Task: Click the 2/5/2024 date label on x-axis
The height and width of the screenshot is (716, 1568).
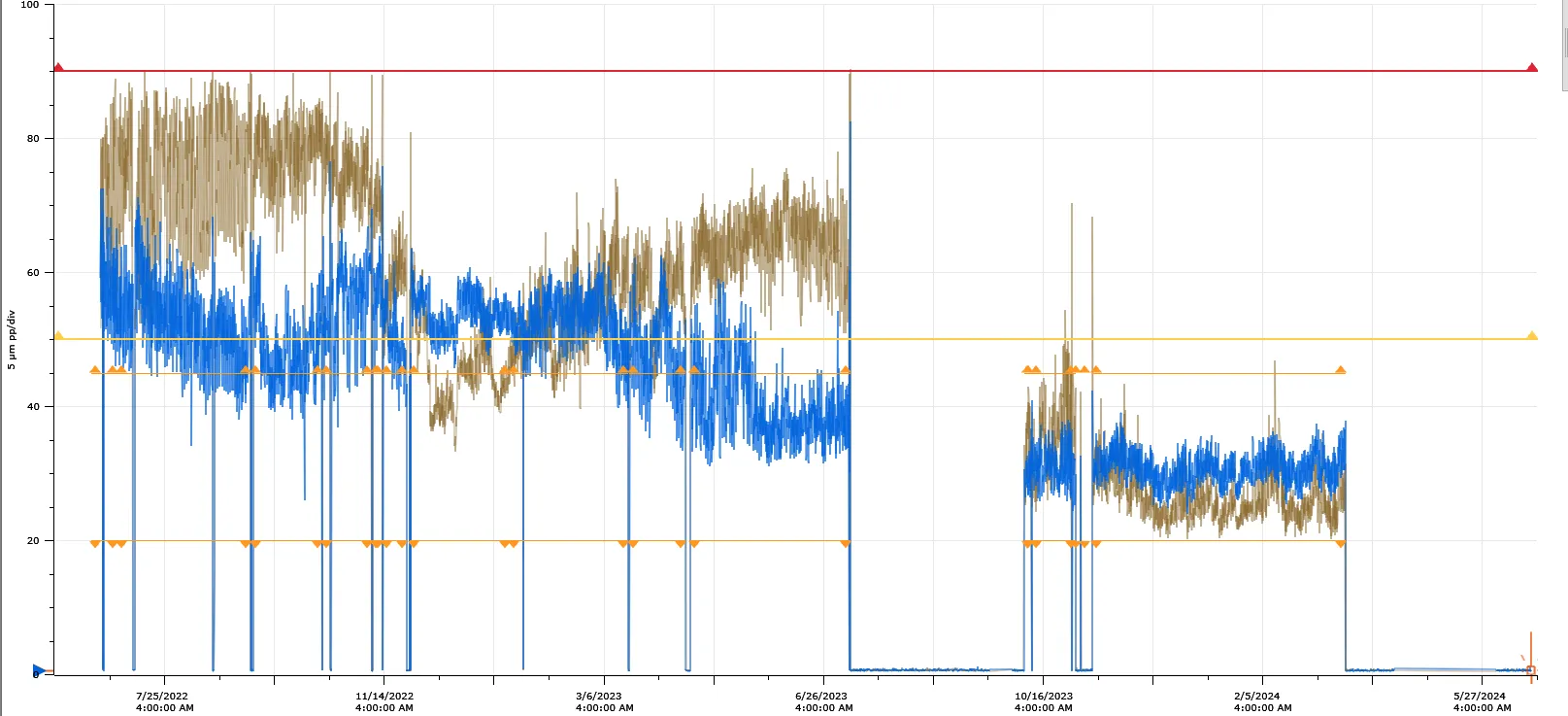Action: pos(1261,701)
